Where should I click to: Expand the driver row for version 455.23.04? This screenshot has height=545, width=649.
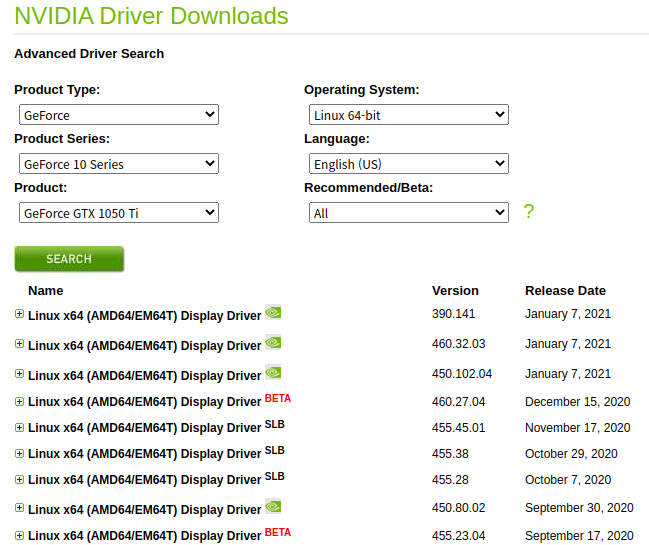click(x=19, y=535)
